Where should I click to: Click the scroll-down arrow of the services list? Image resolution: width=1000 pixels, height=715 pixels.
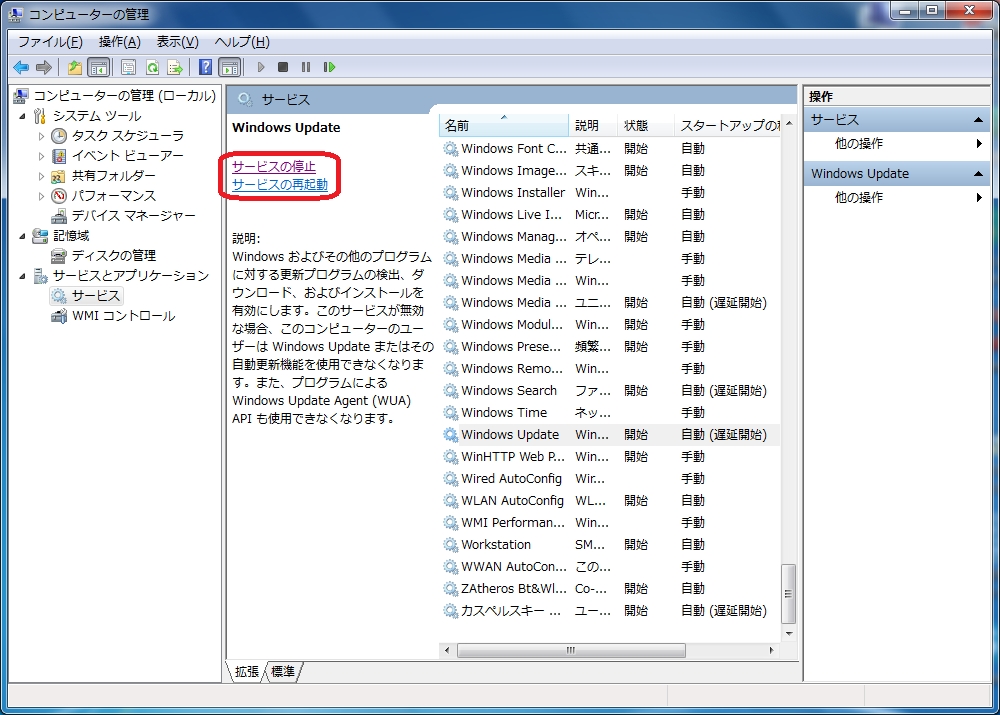(789, 633)
